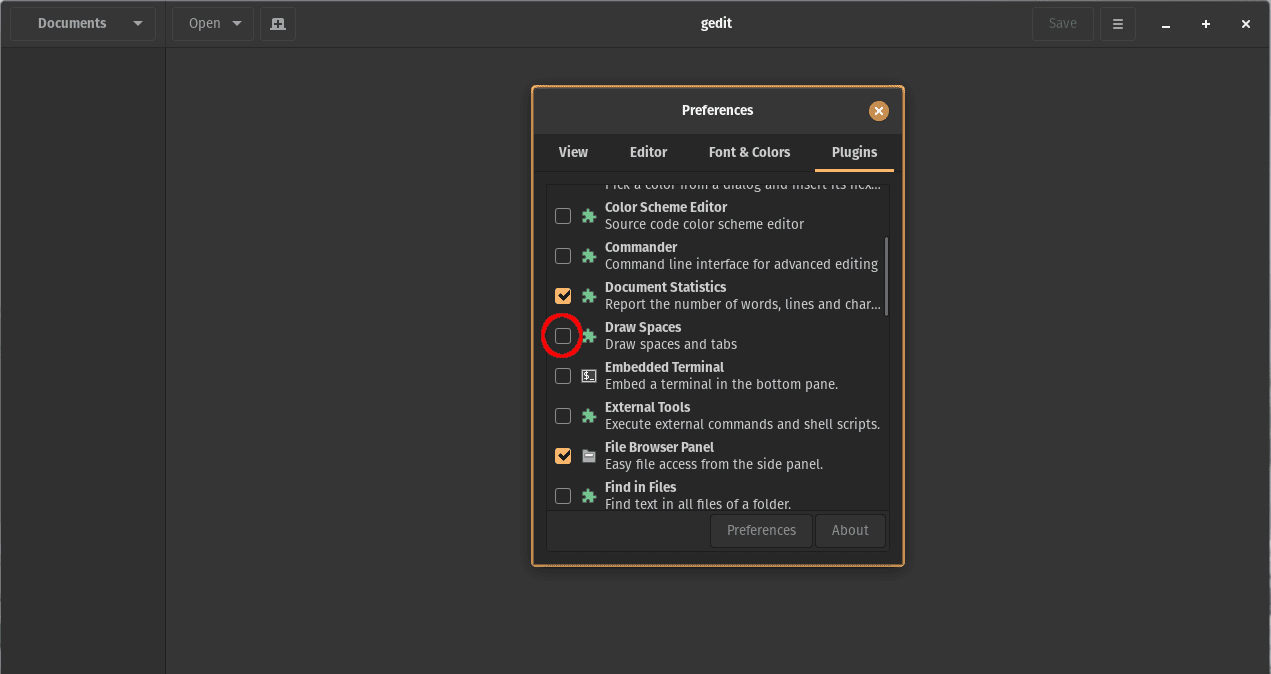Select 'Source code color scheme editor' description
The image size is (1271, 674).
tap(704, 225)
